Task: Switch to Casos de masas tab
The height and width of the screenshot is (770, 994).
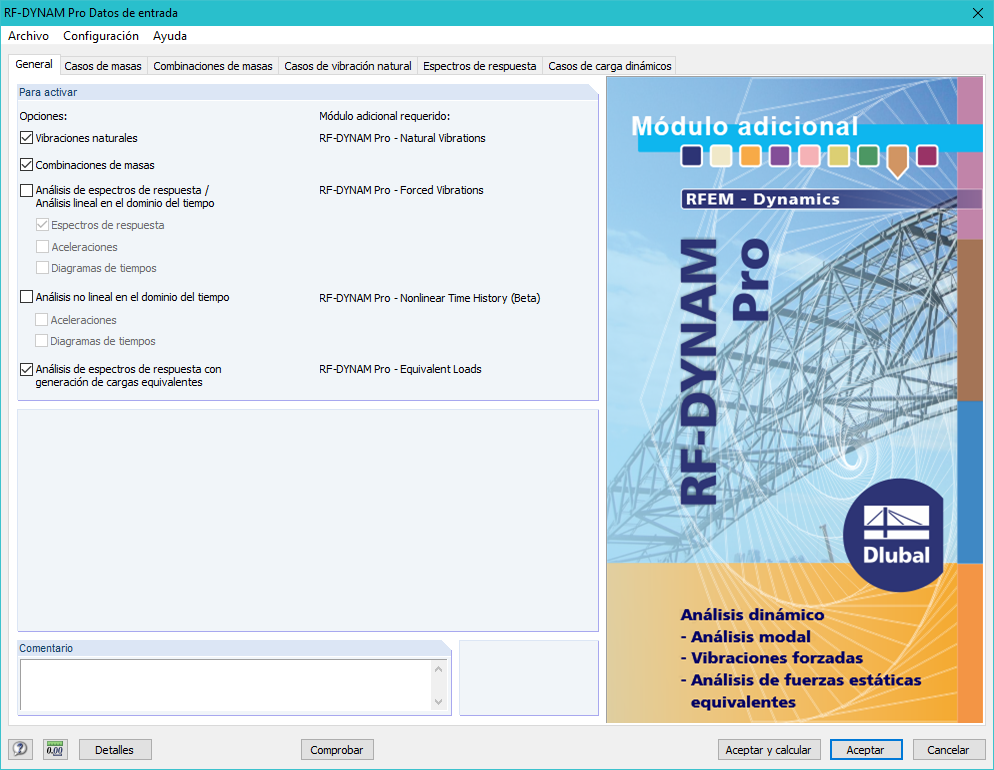Action: [103, 66]
